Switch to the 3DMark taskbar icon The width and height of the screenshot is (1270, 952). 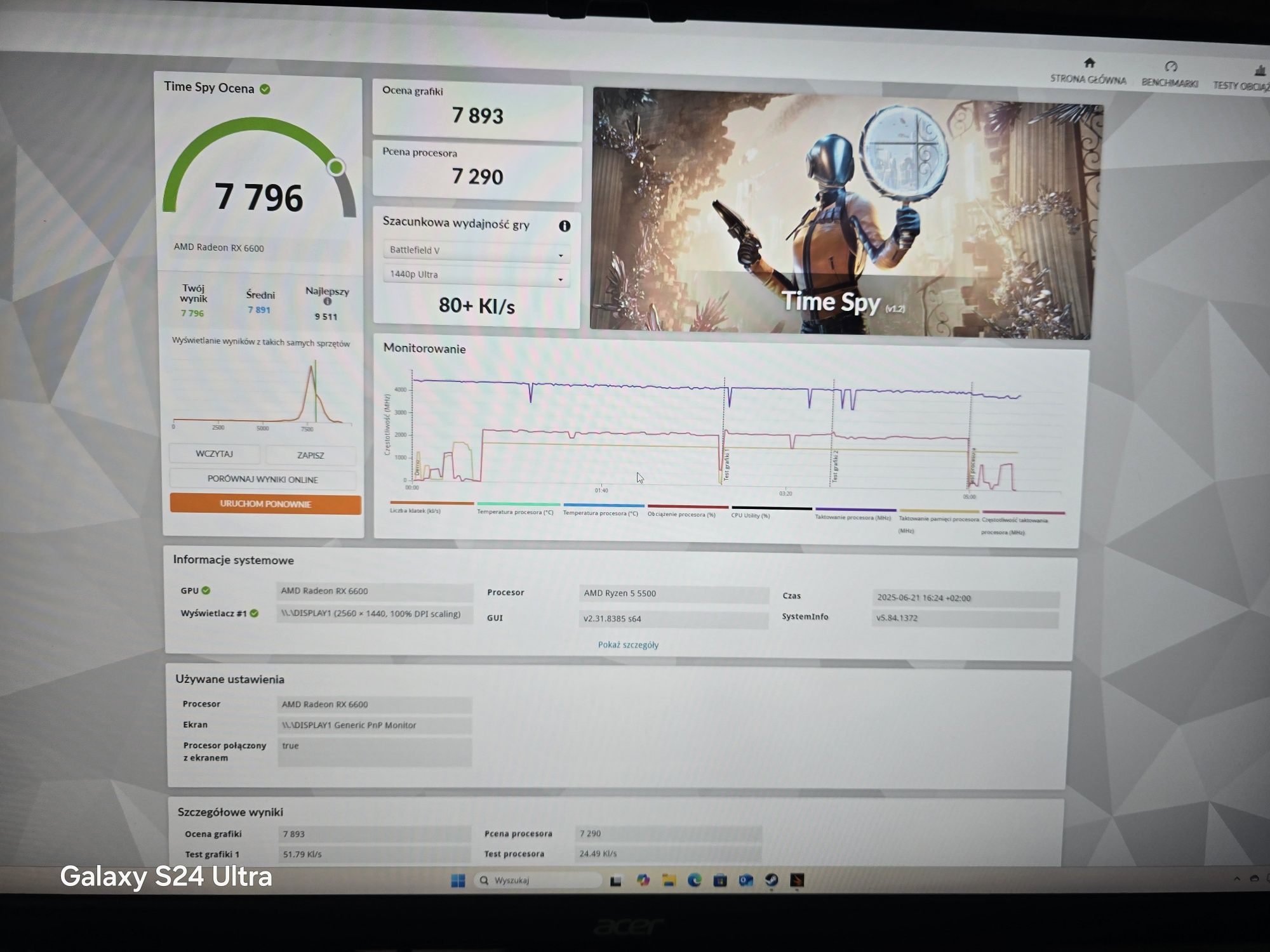point(797,880)
